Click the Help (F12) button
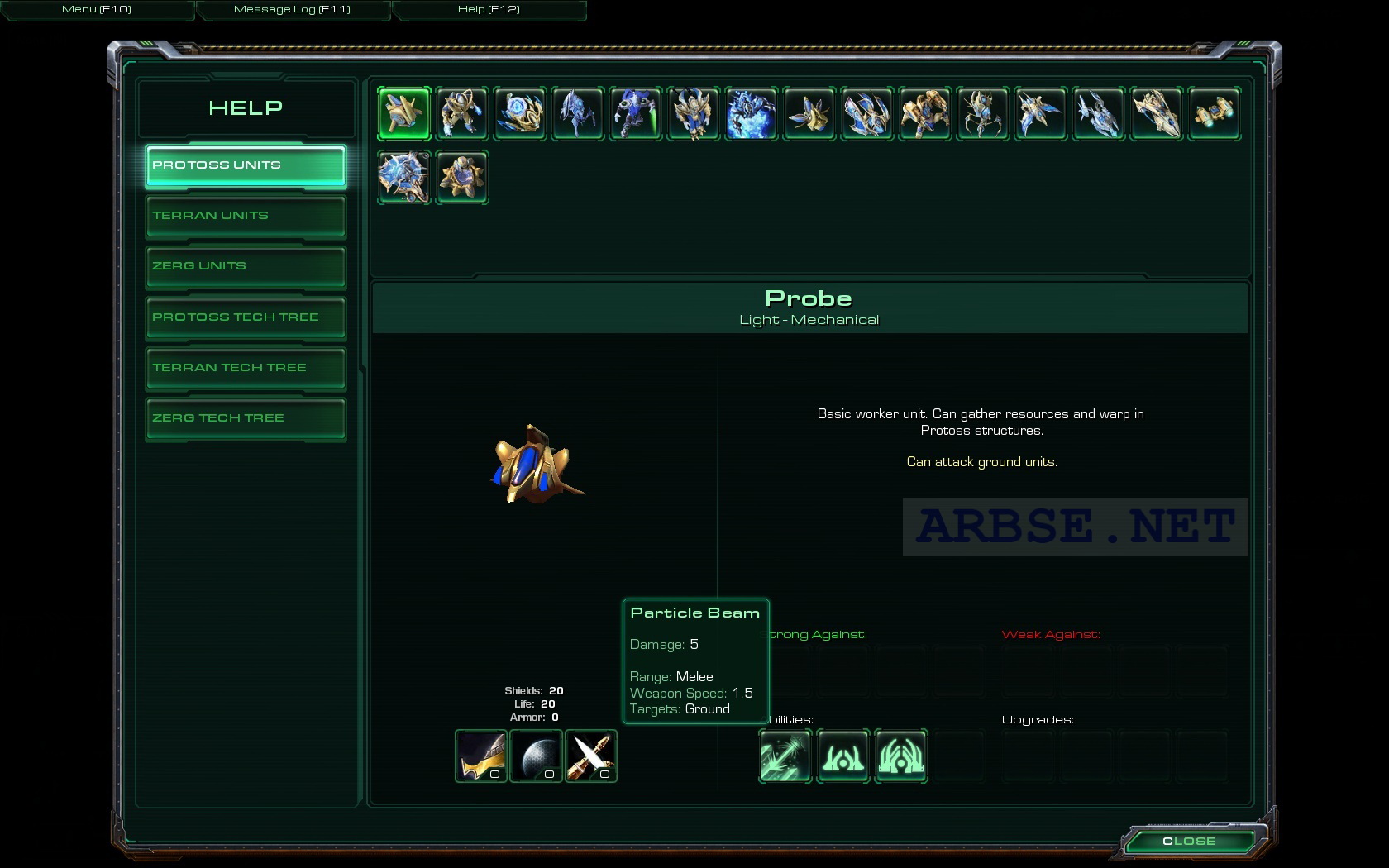The height and width of the screenshot is (868, 1389). (489, 10)
